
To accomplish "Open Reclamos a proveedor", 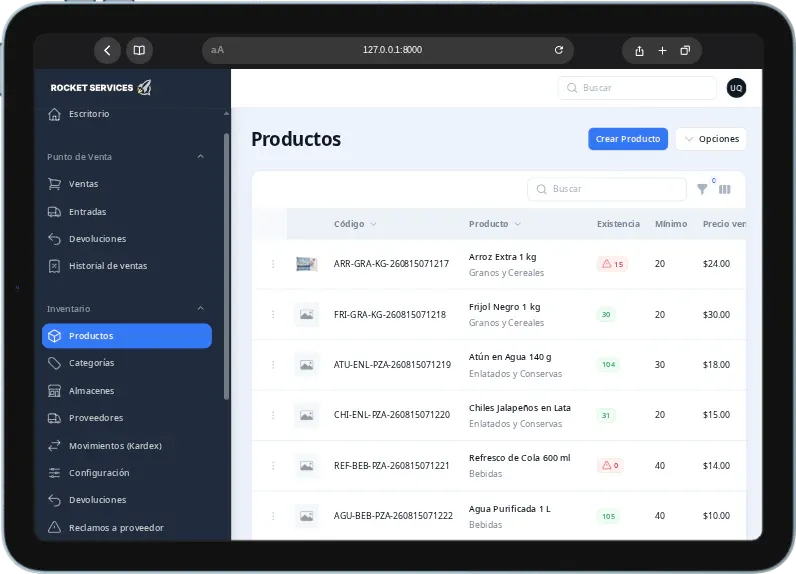I will pos(127,528).
